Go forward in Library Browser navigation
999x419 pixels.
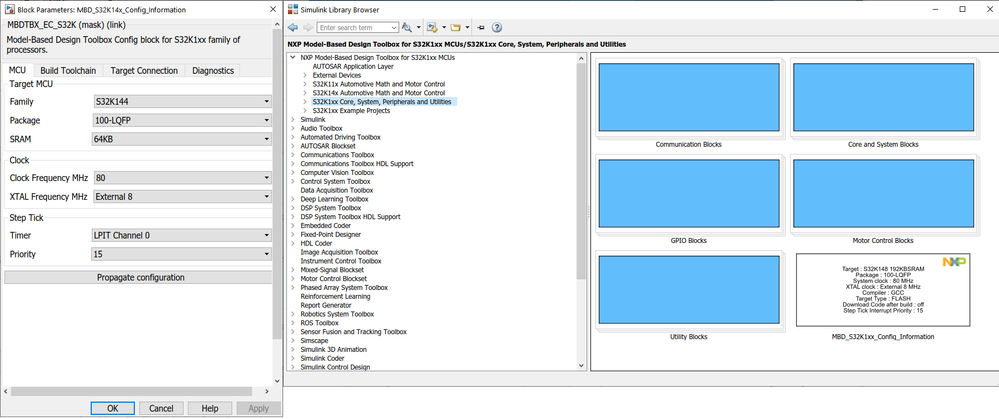[308, 27]
